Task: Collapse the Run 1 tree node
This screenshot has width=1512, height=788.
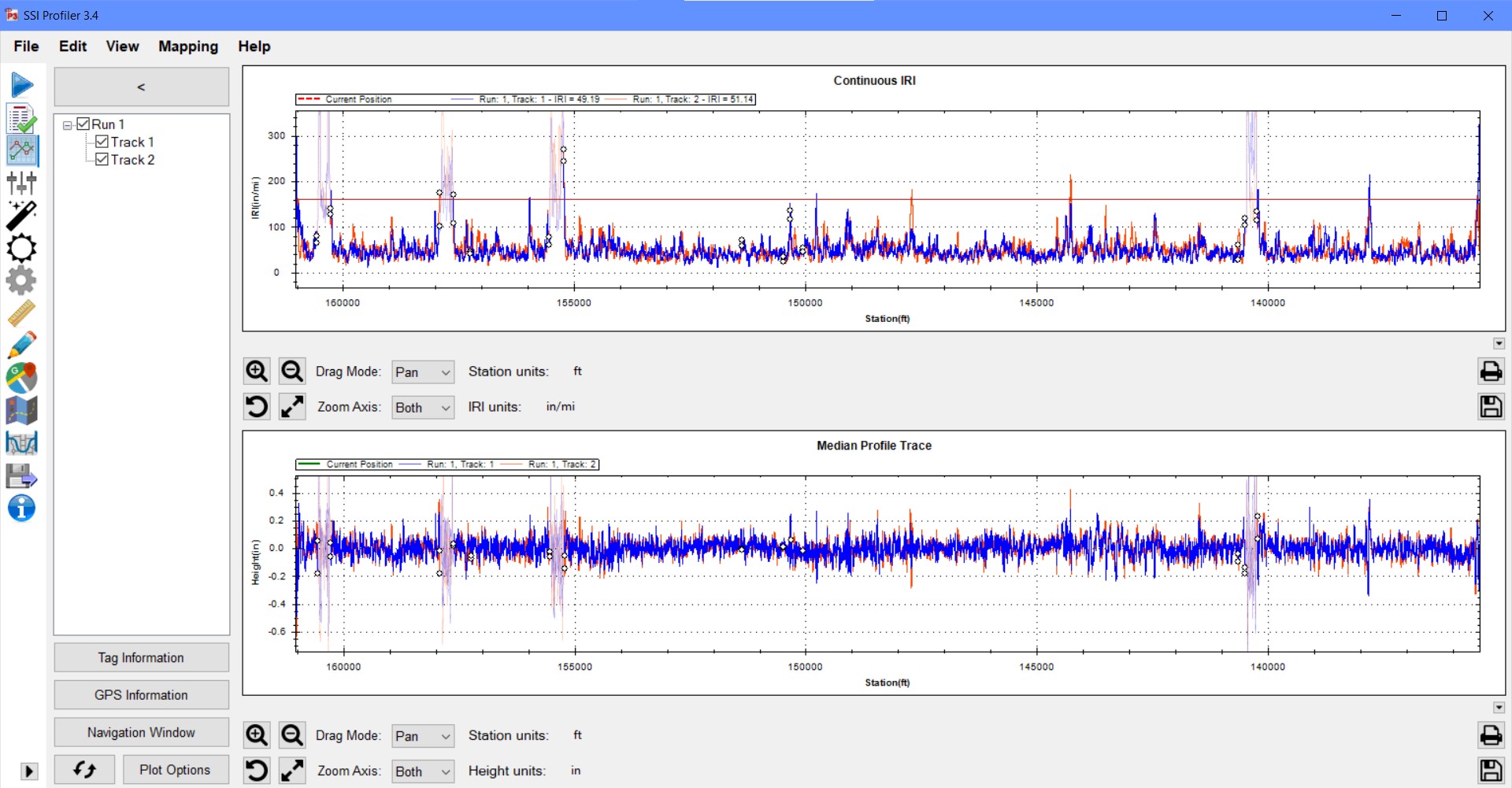Action: tap(68, 125)
